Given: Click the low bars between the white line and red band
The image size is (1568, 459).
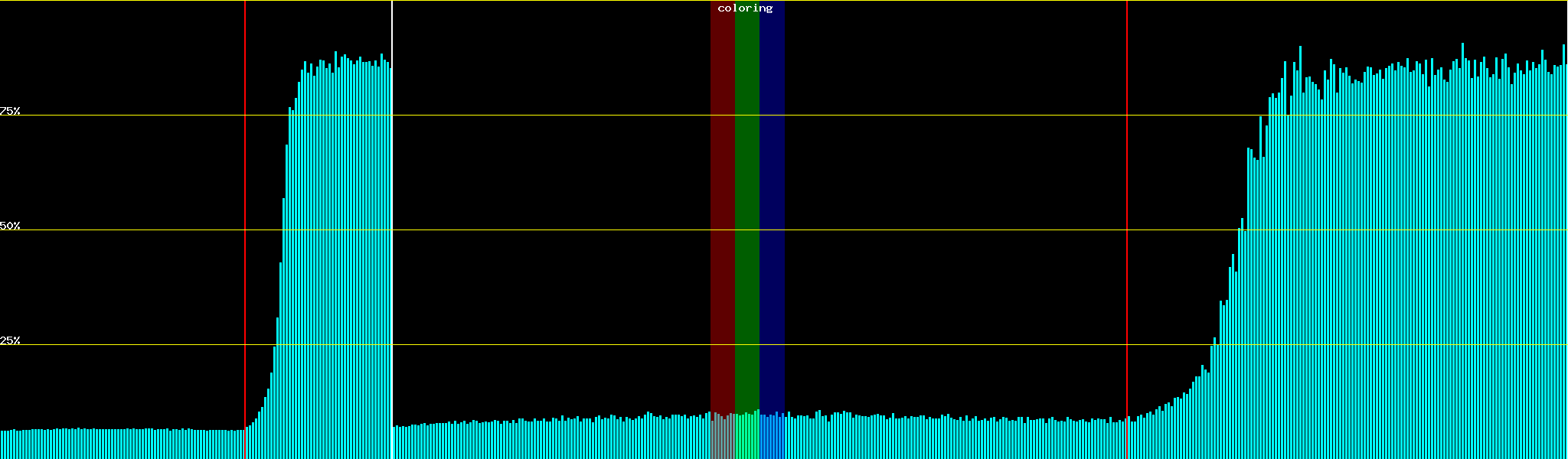Looking at the screenshot, I should tap(551, 441).
